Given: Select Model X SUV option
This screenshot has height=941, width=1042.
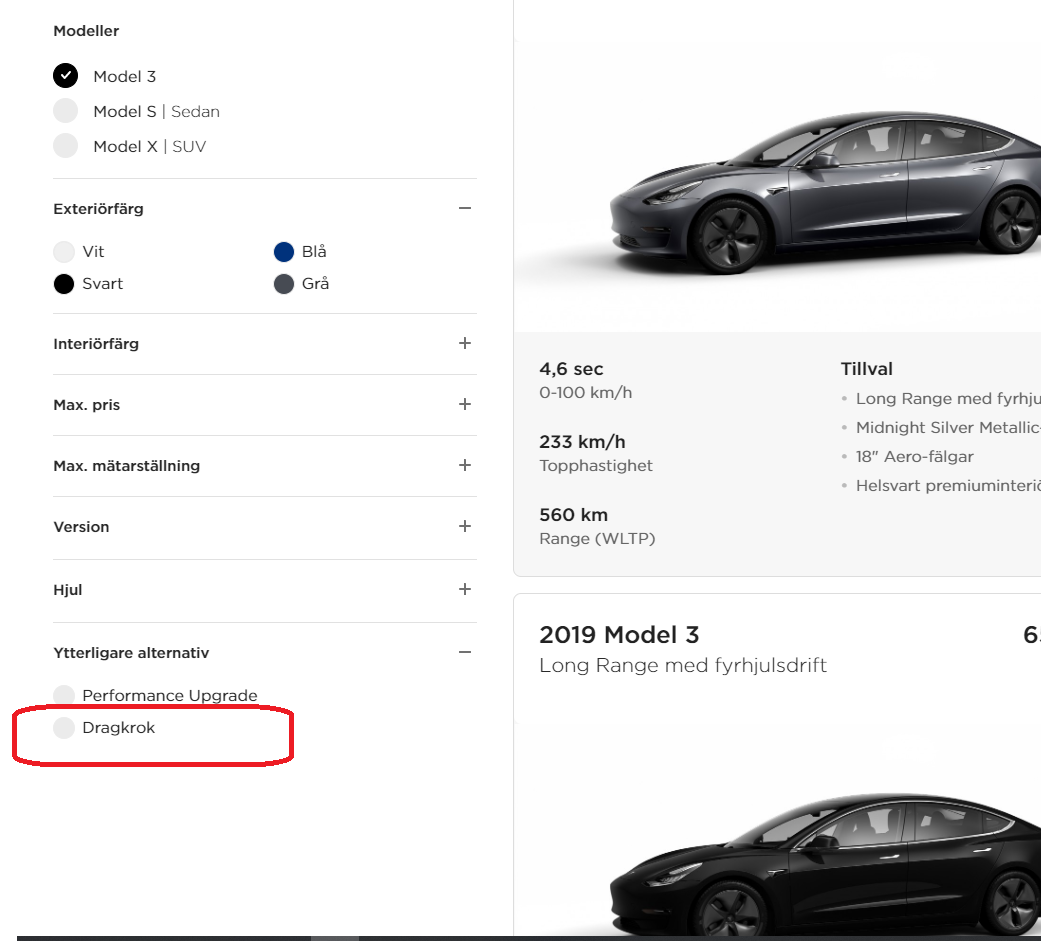Looking at the screenshot, I should click(x=66, y=146).
